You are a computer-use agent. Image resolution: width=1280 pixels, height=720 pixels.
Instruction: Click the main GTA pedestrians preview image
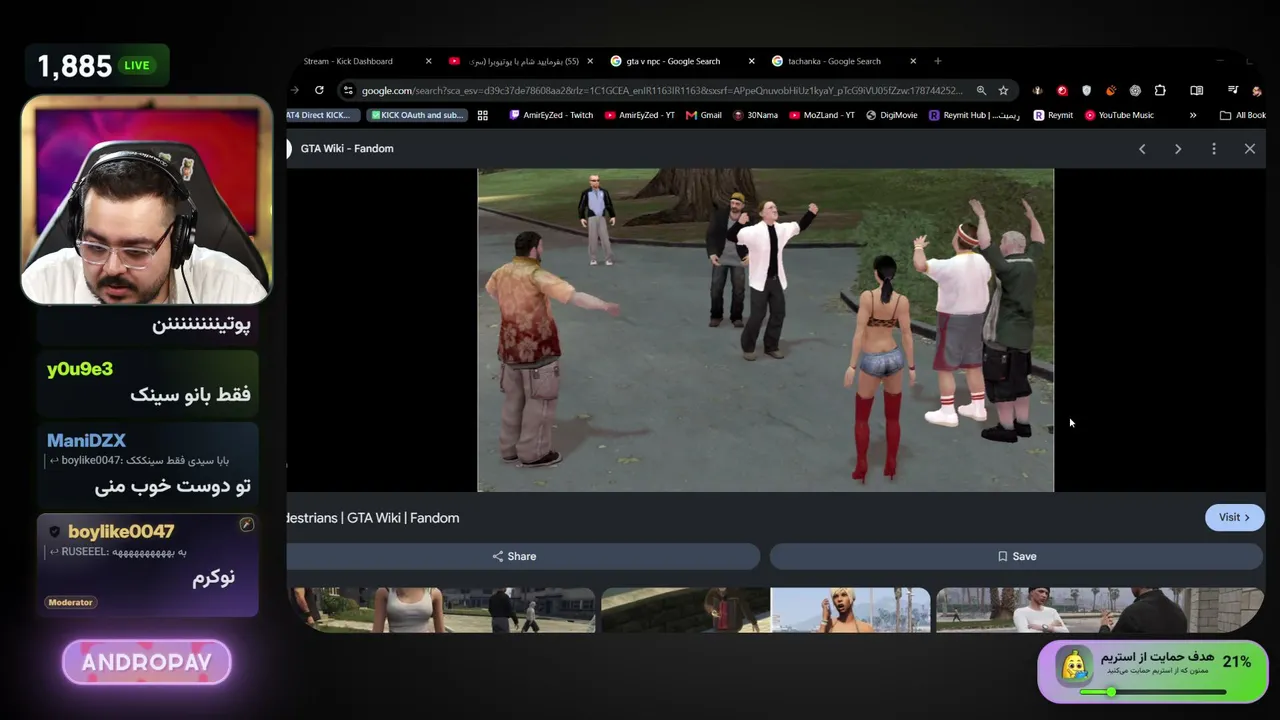click(x=765, y=330)
